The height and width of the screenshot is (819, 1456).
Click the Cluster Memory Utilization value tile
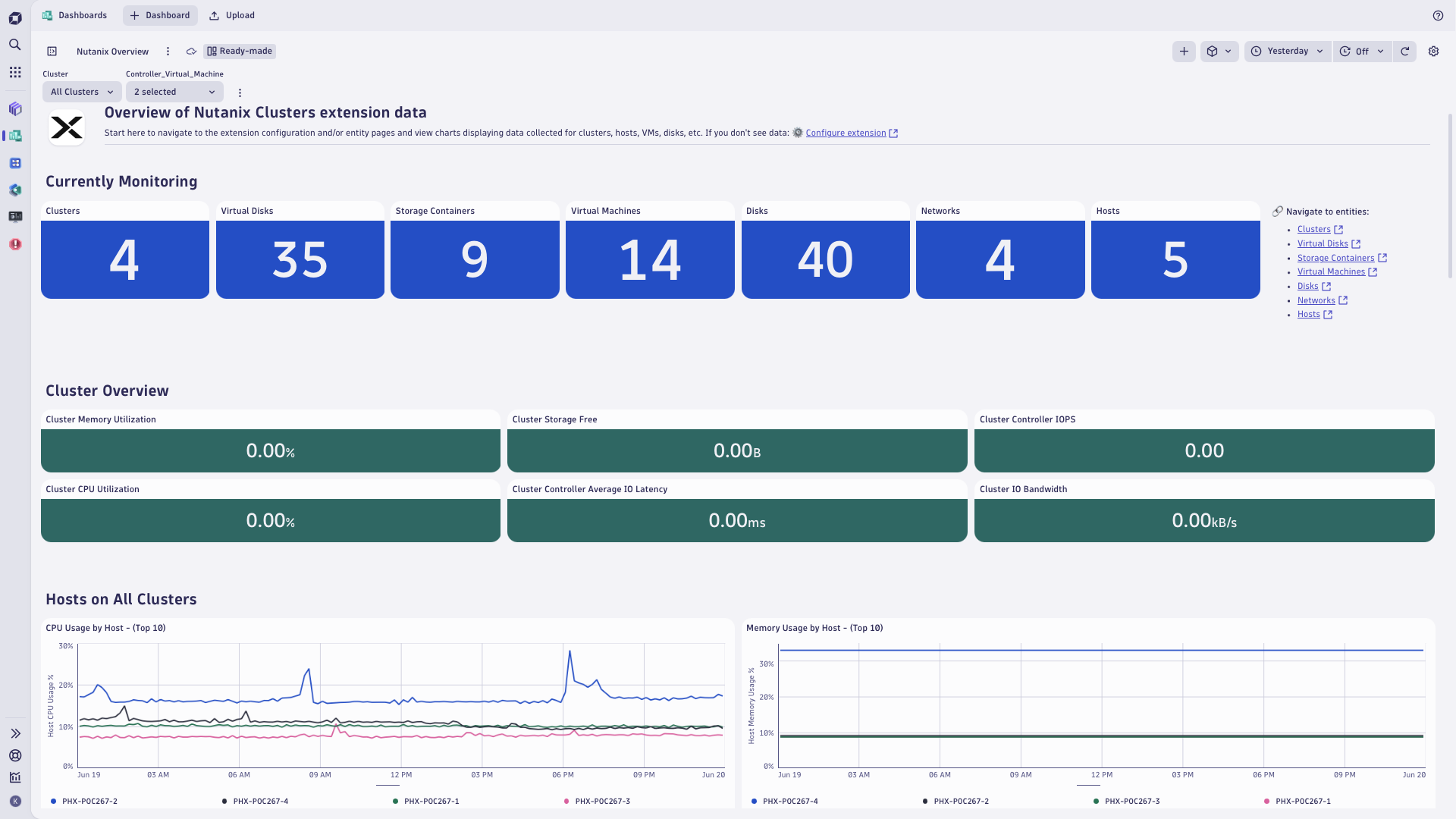click(271, 450)
